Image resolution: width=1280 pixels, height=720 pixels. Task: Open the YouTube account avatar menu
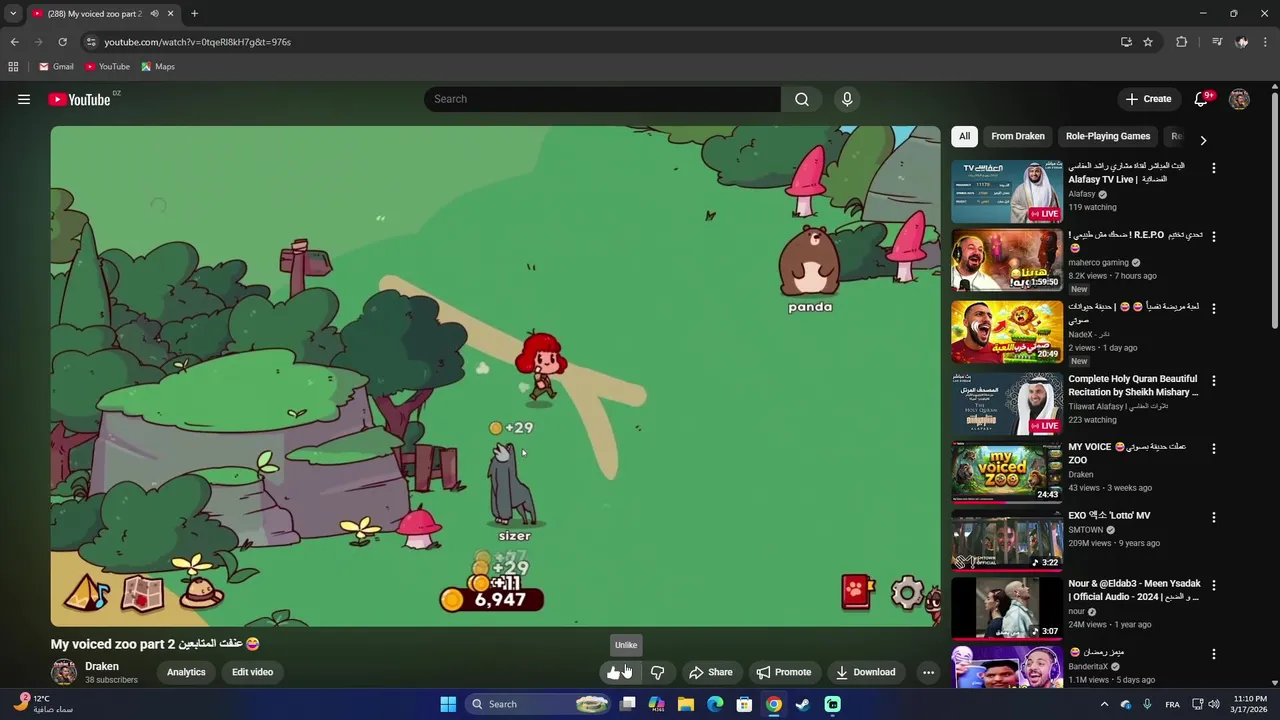(x=1239, y=99)
